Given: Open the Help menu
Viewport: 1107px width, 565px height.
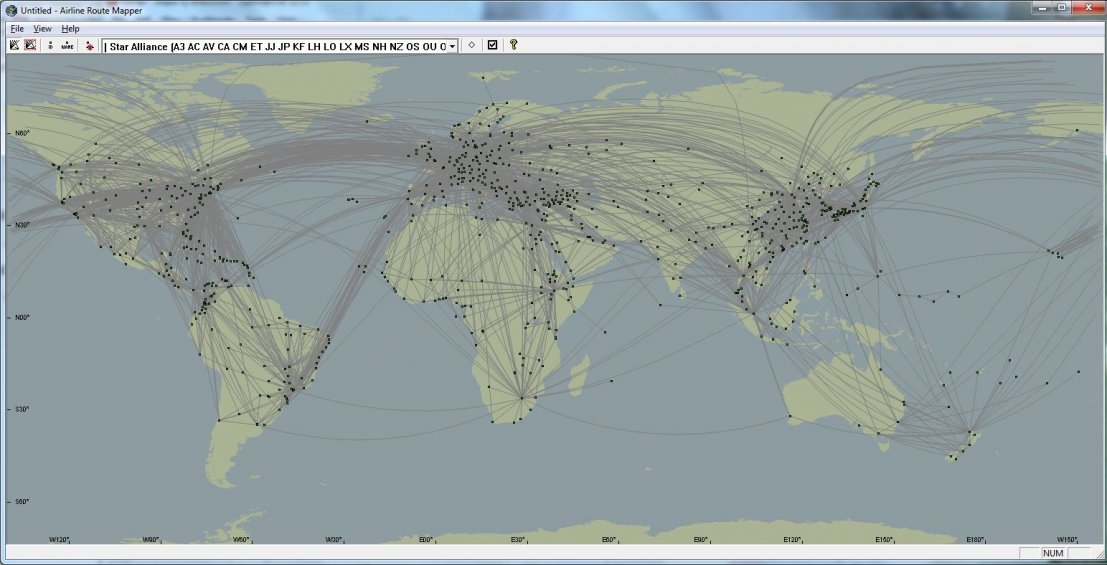Looking at the screenshot, I should point(70,29).
